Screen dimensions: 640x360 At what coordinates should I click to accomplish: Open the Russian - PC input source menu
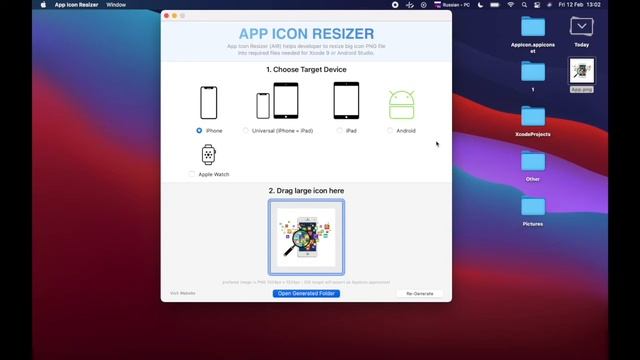coord(452,5)
